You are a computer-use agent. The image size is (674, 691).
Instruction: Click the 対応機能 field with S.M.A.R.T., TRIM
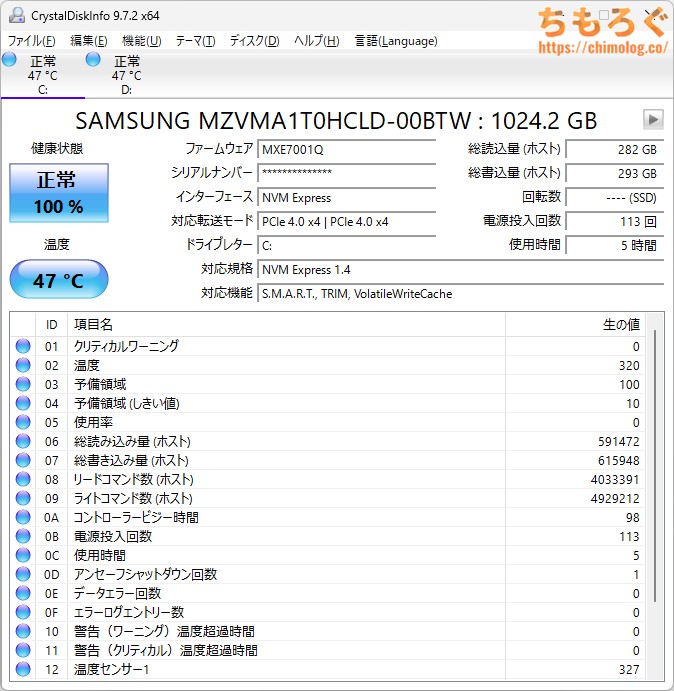click(x=460, y=294)
